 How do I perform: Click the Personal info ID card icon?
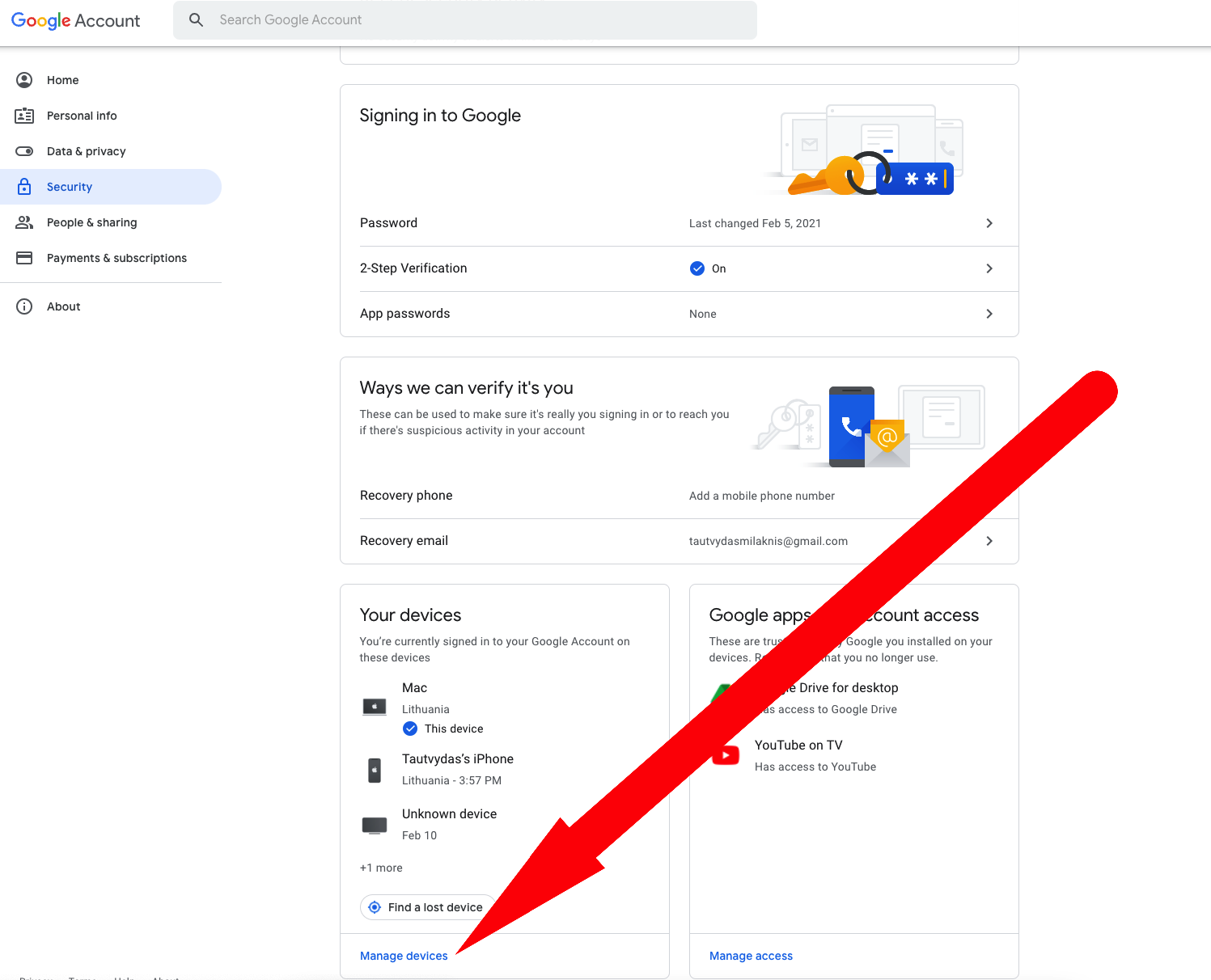point(24,116)
